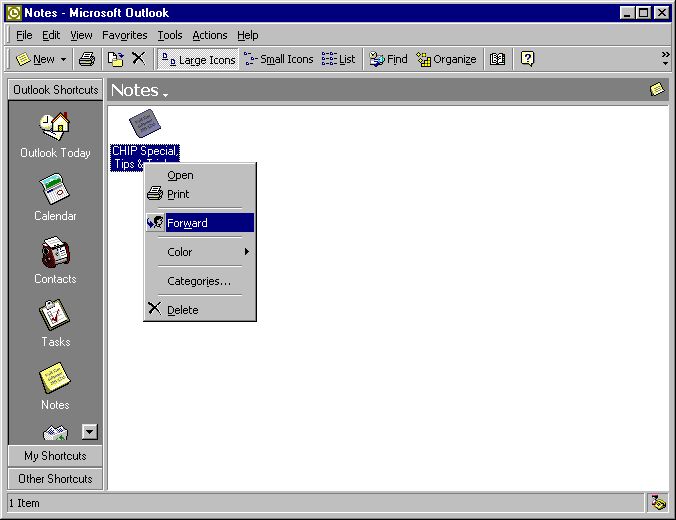Open the Address Book icon

(x=497, y=59)
